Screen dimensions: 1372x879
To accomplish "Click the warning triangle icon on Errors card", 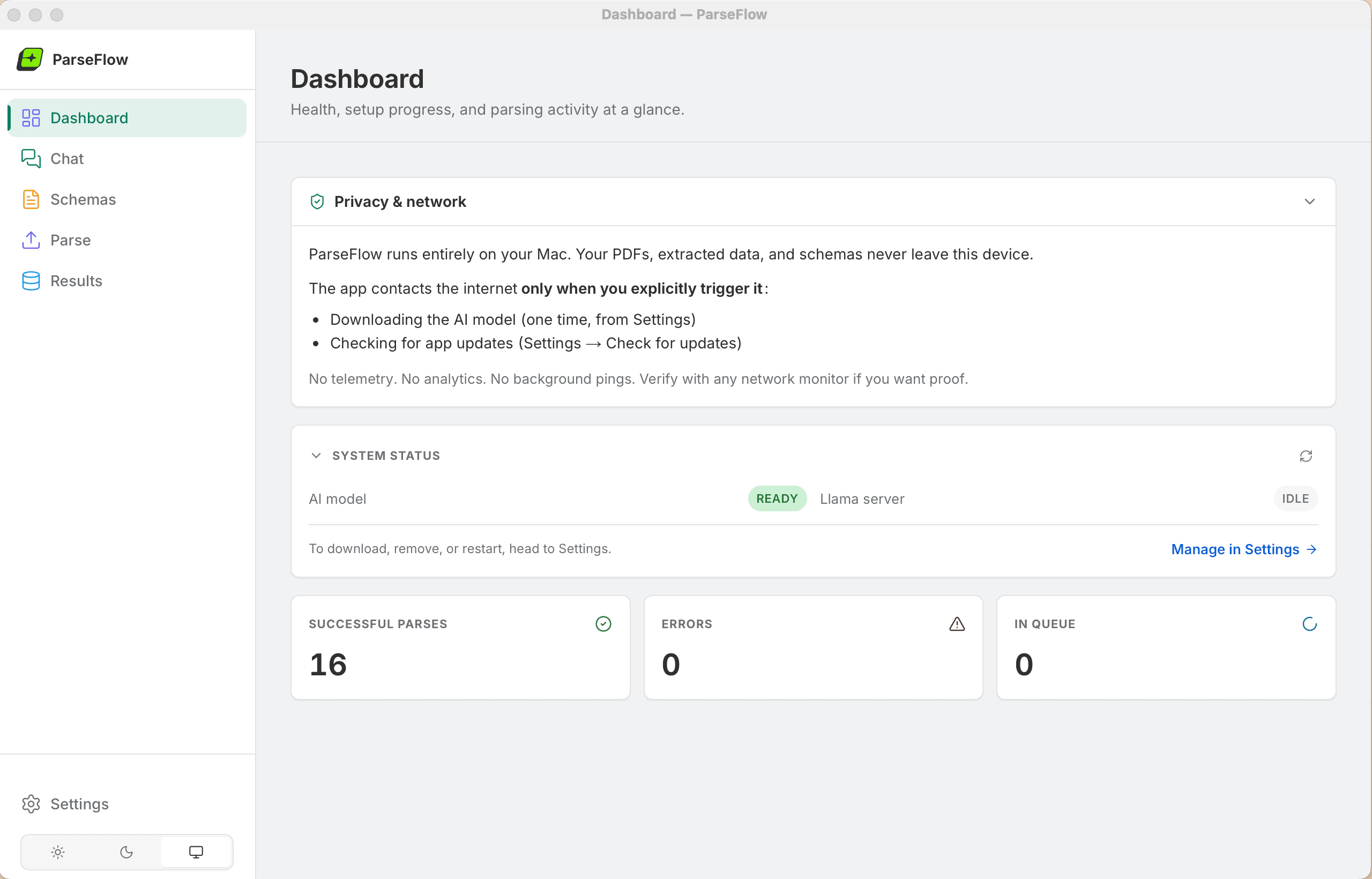I will (x=957, y=624).
